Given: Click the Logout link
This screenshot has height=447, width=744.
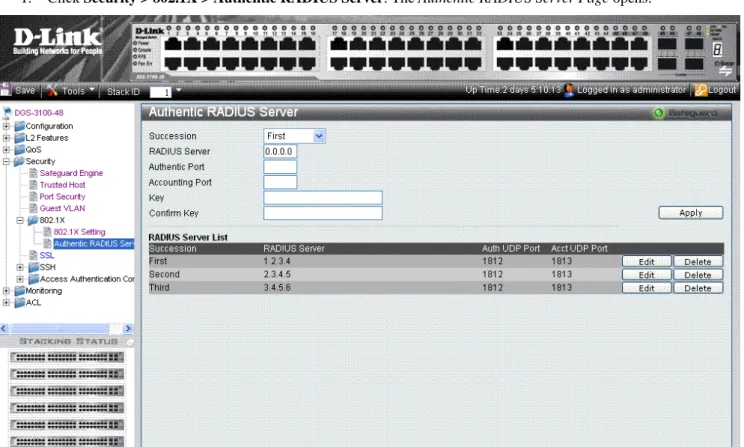Looking at the screenshot, I should click(722, 90).
